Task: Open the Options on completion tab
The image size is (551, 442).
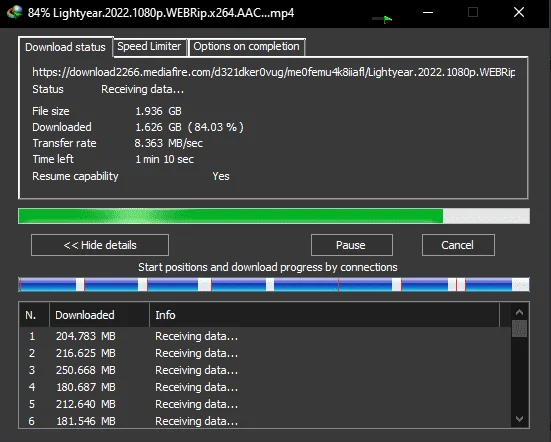Action: tap(246, 46)
